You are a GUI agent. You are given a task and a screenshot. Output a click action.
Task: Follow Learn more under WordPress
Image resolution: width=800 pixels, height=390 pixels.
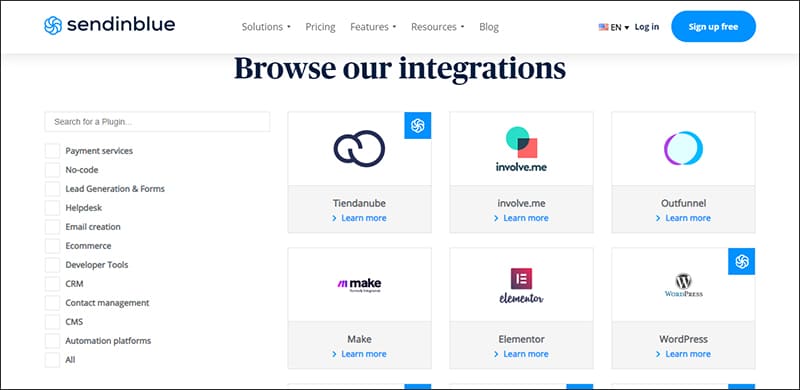(x=683, y=354)
